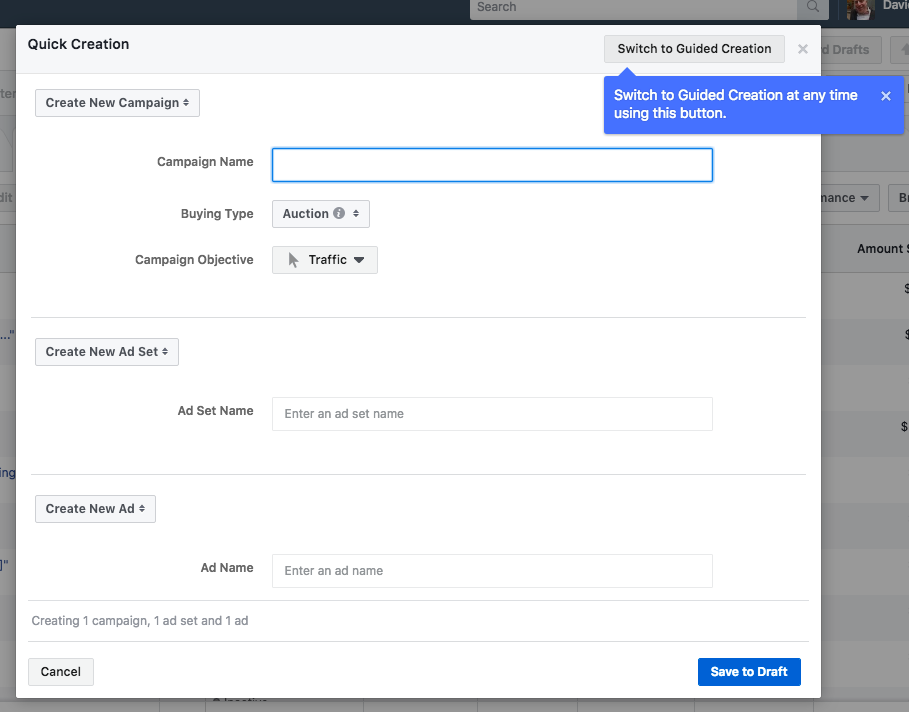Click the Ad Name input field
Viewport: 909px width, 712px height.
pos(492,571)
